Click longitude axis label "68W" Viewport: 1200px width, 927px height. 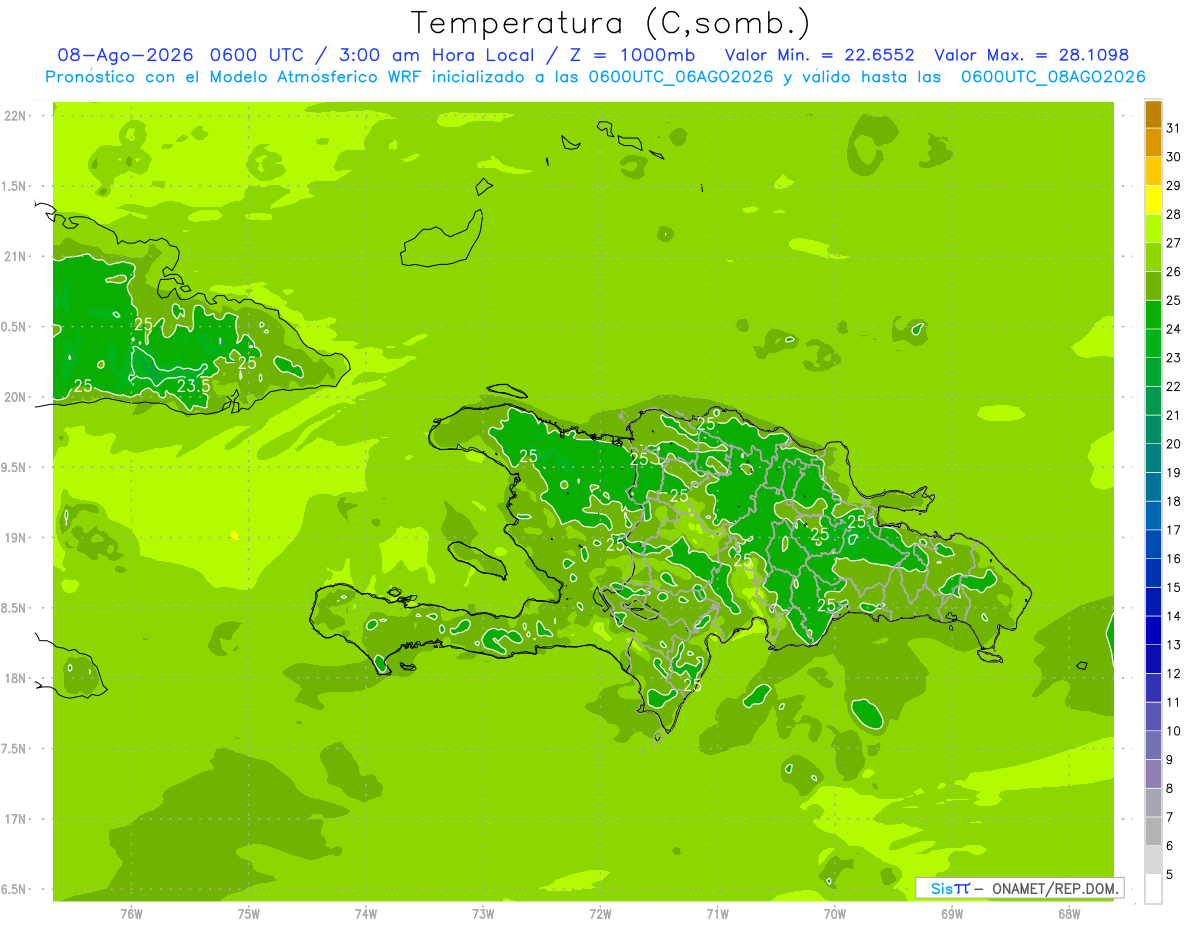(x=1069, y=914)
